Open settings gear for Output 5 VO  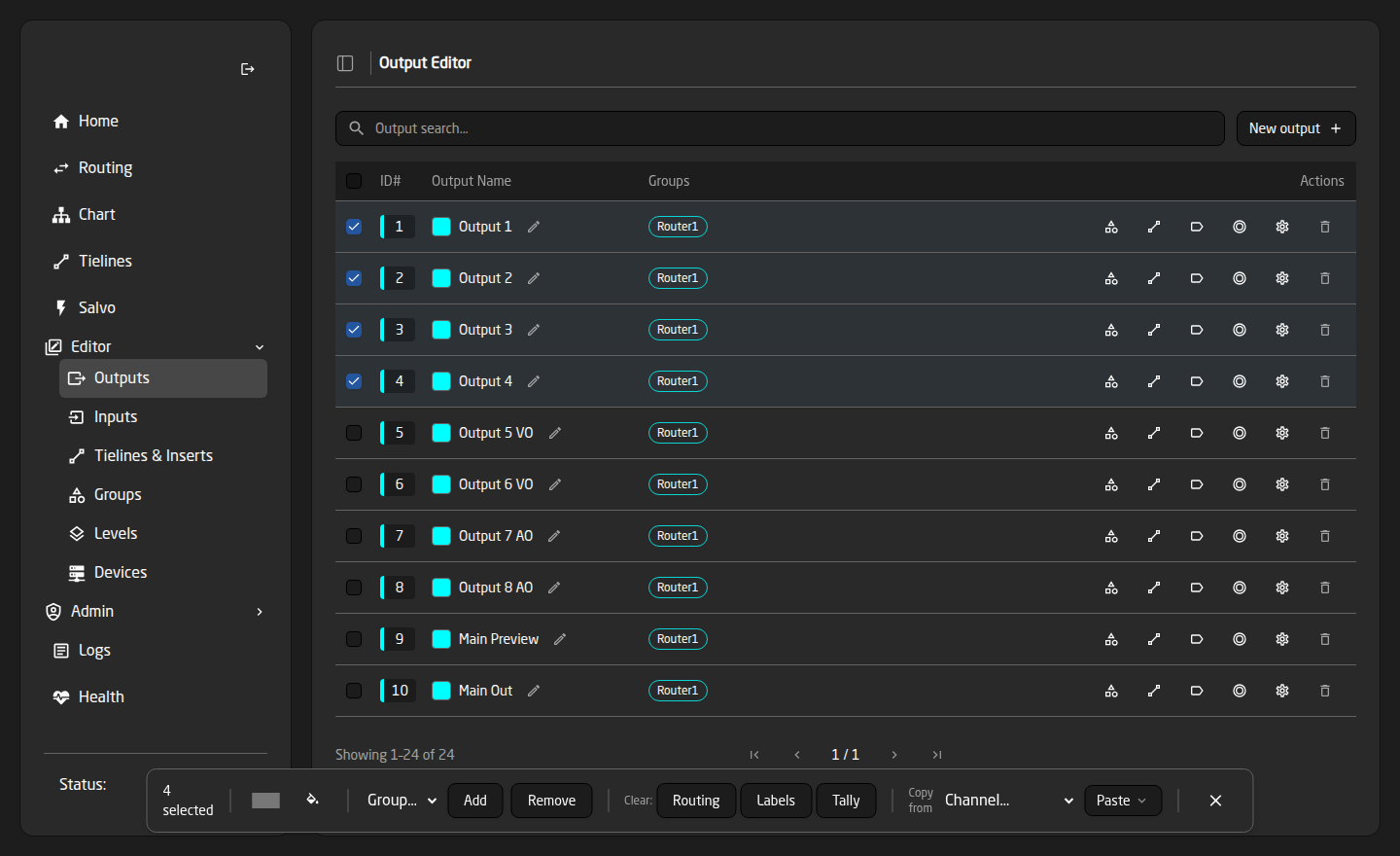[x=1282, y=433]
